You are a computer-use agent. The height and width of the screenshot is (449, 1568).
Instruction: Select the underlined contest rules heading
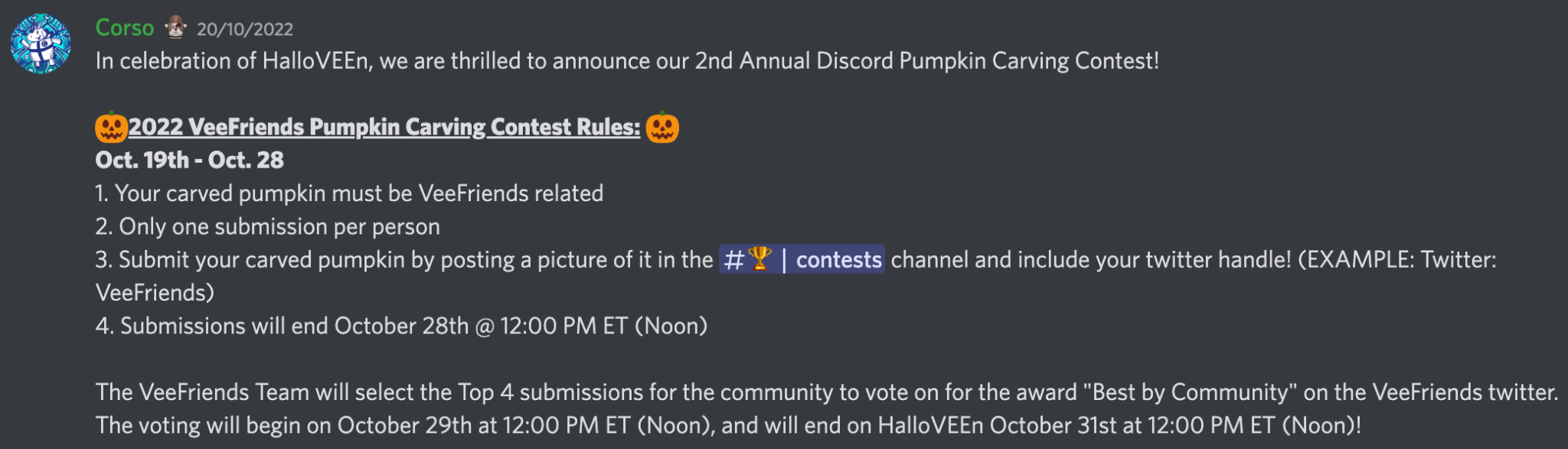[381, 129]
